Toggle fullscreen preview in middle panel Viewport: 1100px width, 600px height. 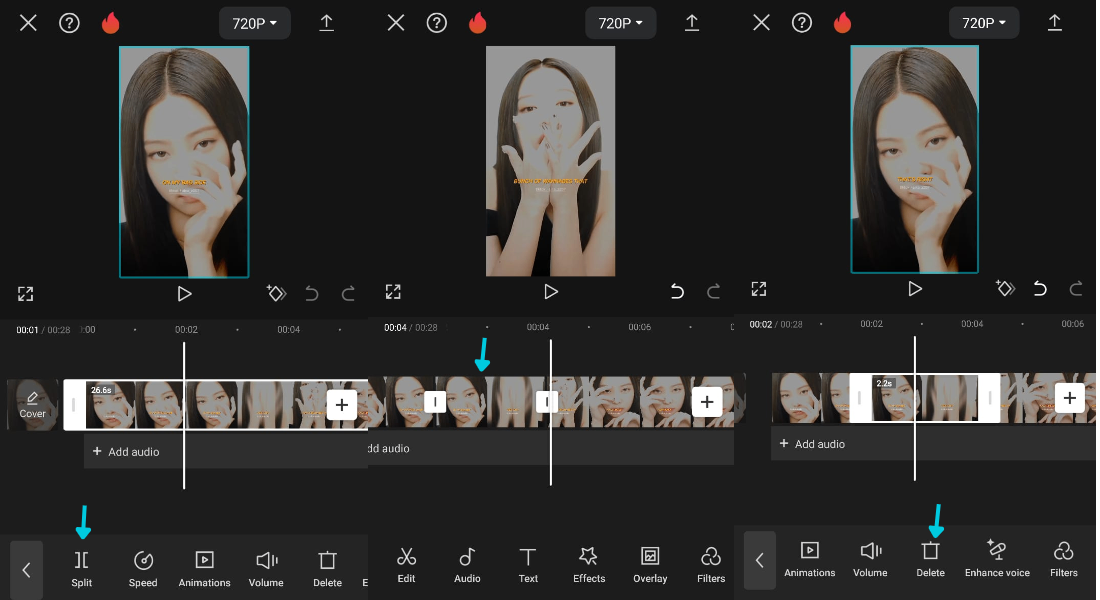click(x=393, y=292)
